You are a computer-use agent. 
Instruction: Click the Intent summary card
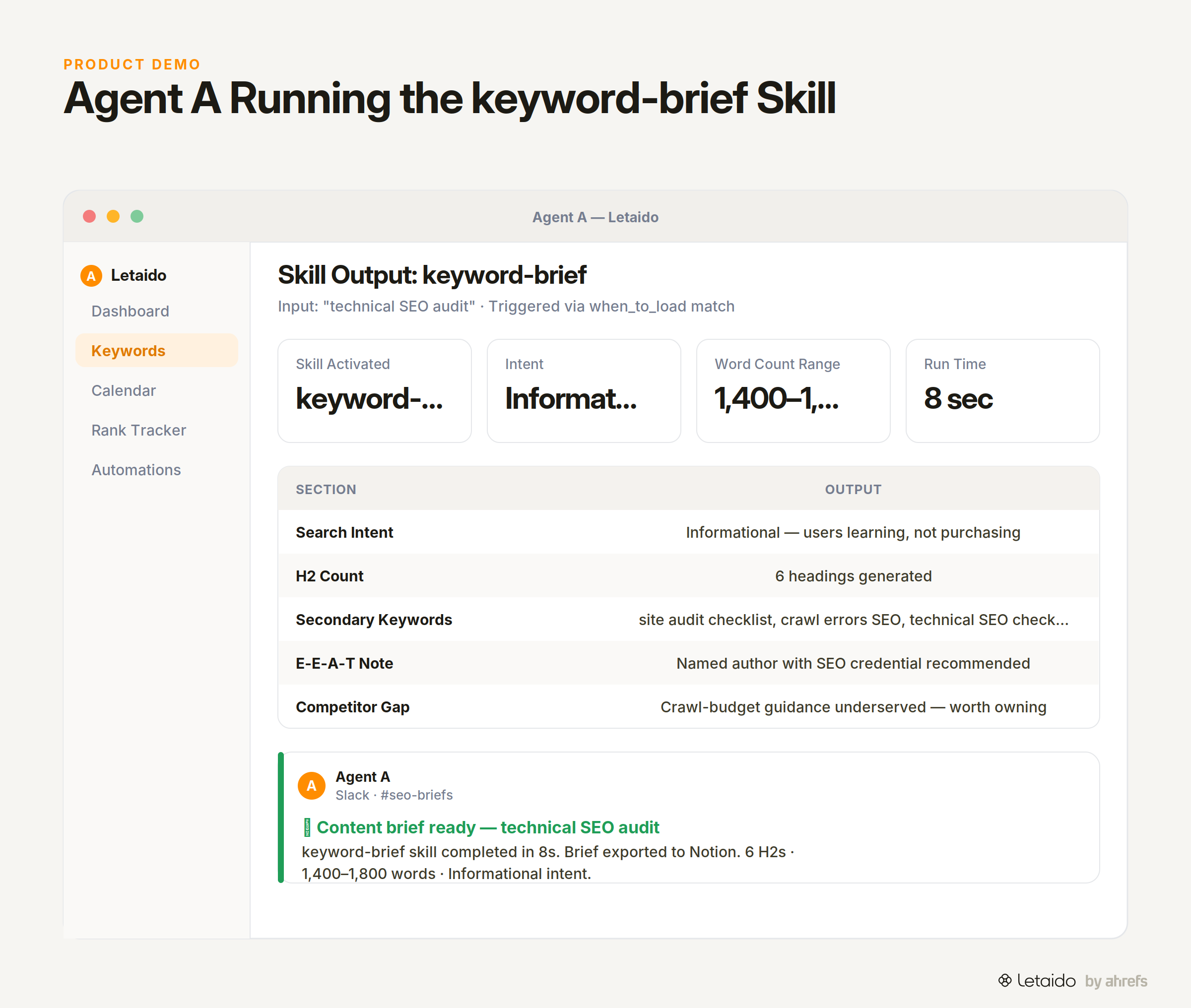(x=584, y=391)
